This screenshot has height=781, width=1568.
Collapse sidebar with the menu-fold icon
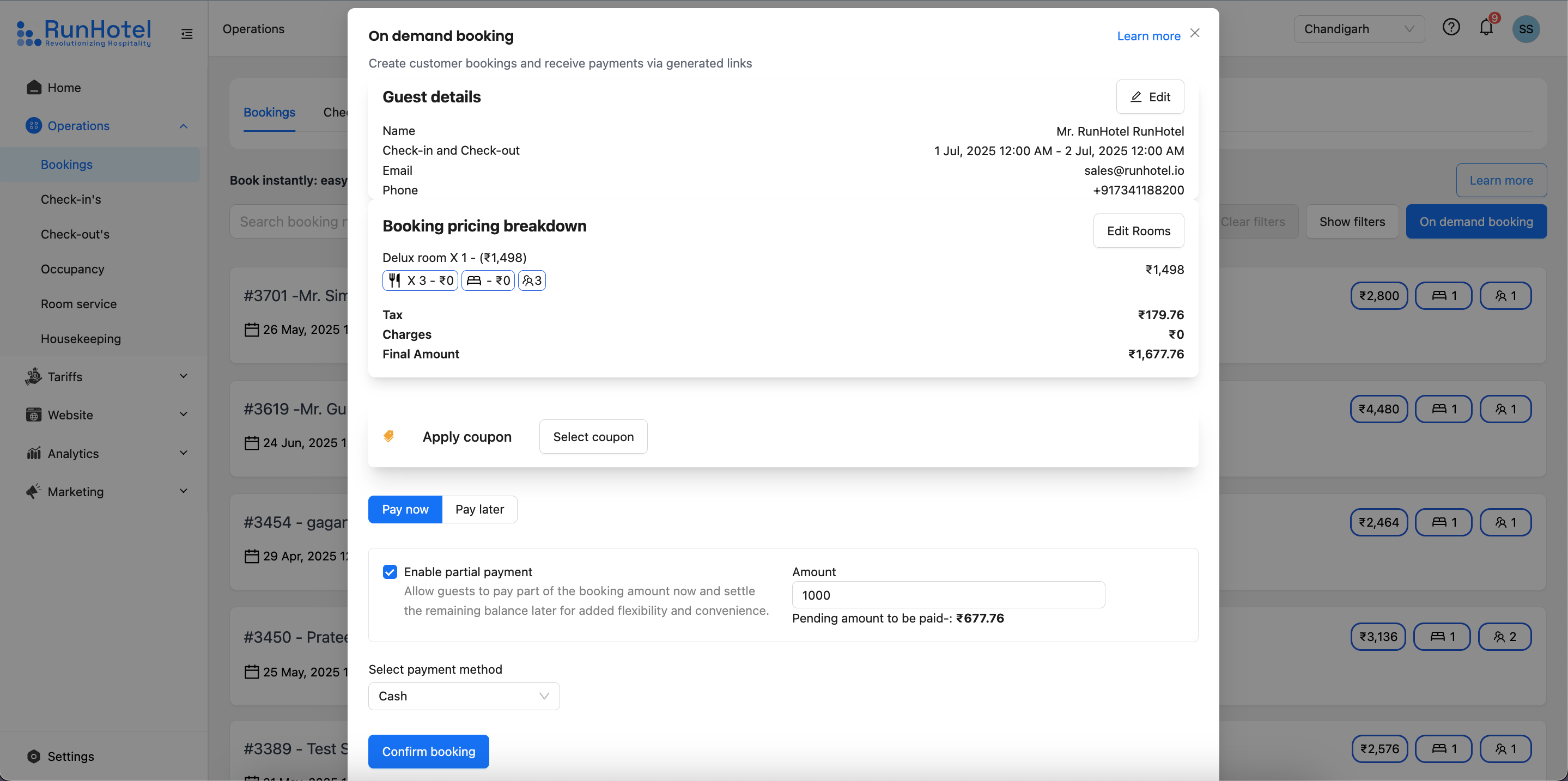tap(187, 34)
